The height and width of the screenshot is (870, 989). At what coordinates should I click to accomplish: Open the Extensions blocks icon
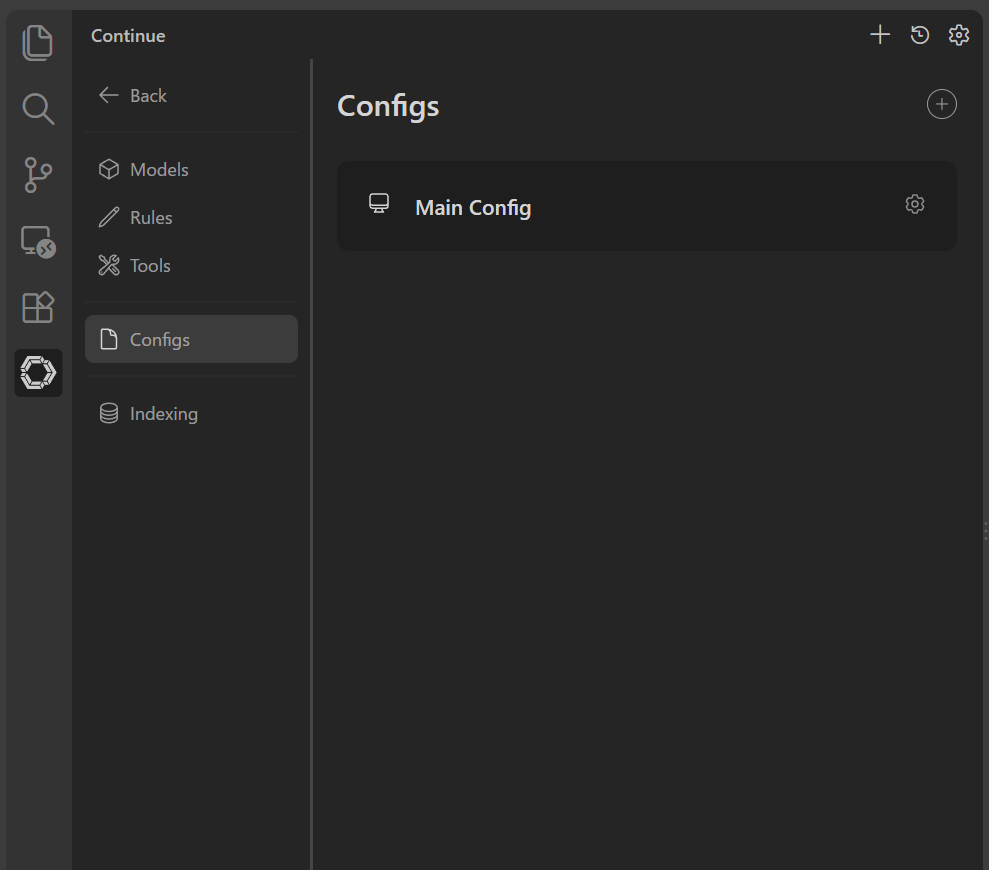38,307
